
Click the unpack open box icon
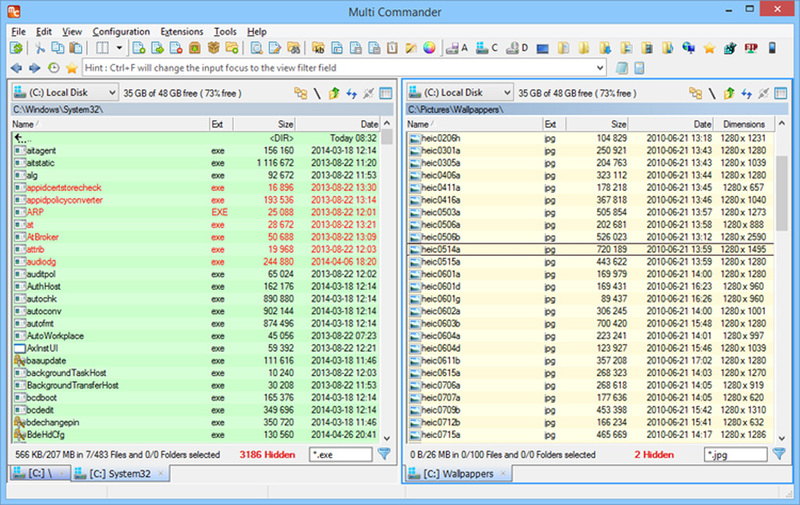[213, 48]
